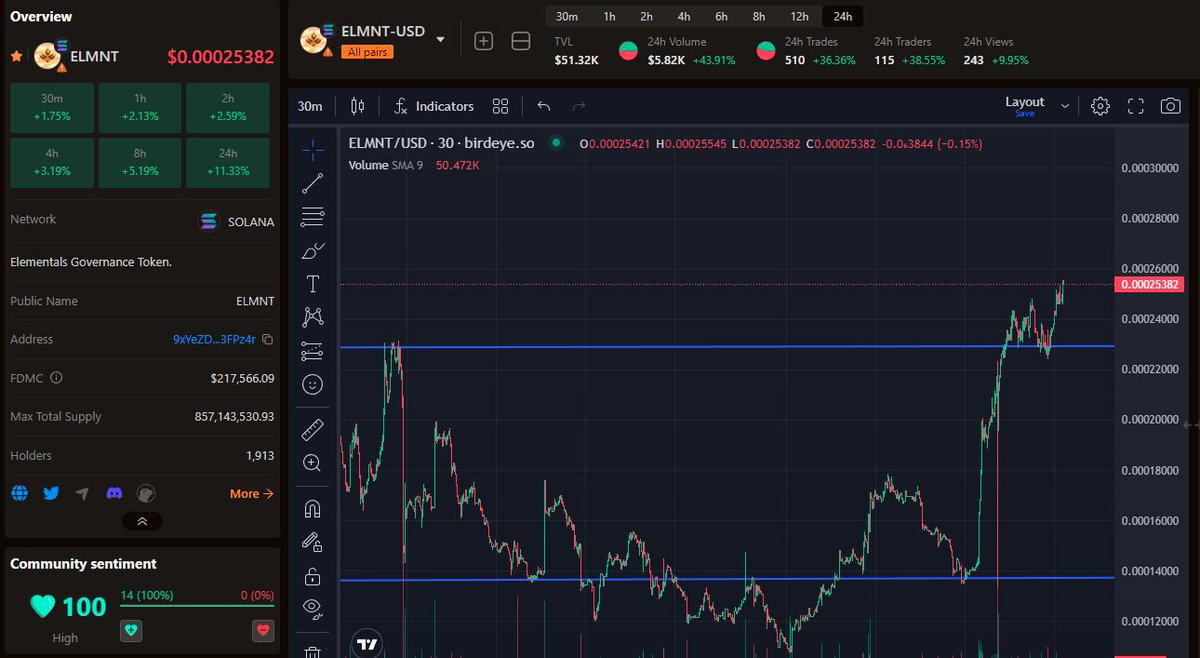Select the text annotation tool

tap(312, 284)
